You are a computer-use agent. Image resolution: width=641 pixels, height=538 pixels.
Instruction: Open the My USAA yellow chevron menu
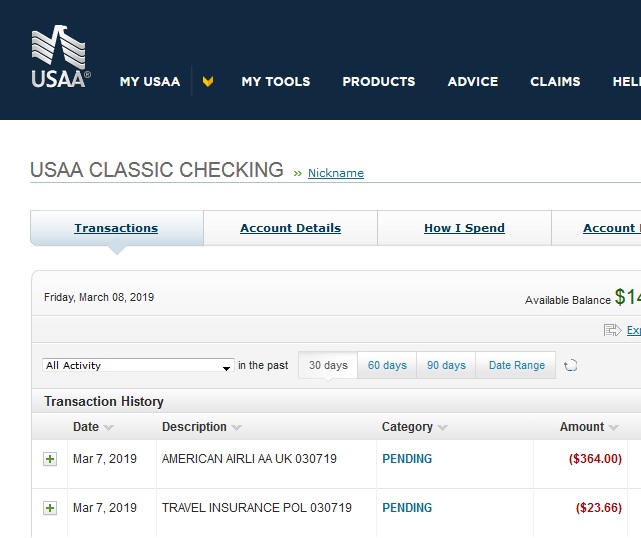click(208, 82)
